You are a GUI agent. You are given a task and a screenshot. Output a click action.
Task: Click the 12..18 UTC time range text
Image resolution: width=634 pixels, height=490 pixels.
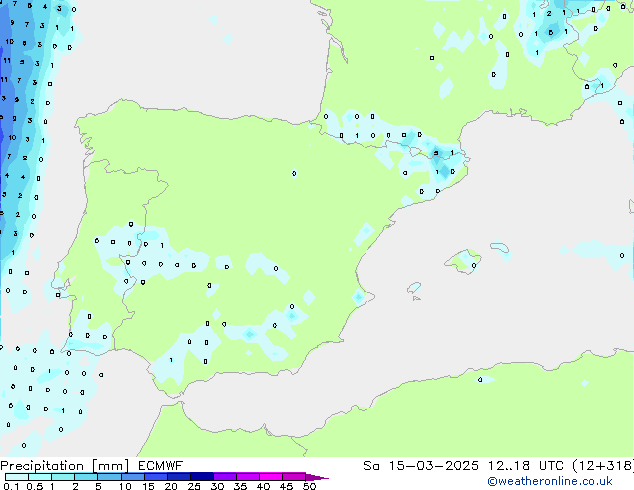pos(526,466)
